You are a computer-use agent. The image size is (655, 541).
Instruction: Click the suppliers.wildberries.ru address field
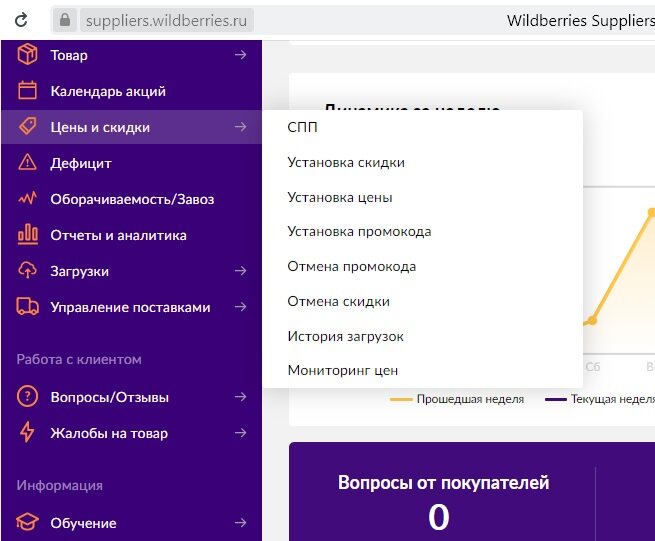click(x=167, y=20)
